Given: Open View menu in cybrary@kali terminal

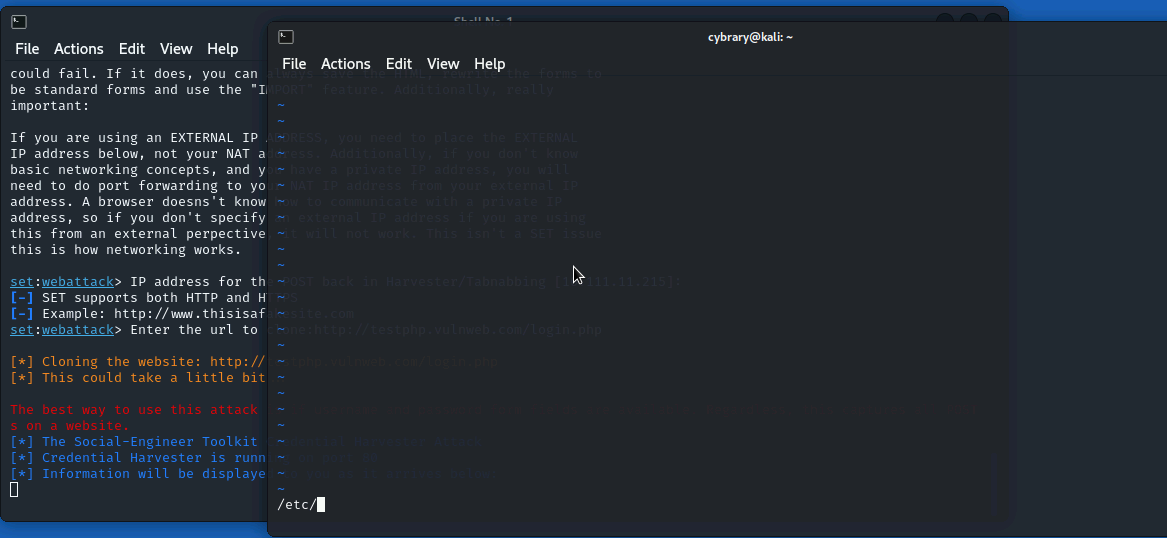Looking at the screenshot, I should pyautogui.click(x=443, y=64).
